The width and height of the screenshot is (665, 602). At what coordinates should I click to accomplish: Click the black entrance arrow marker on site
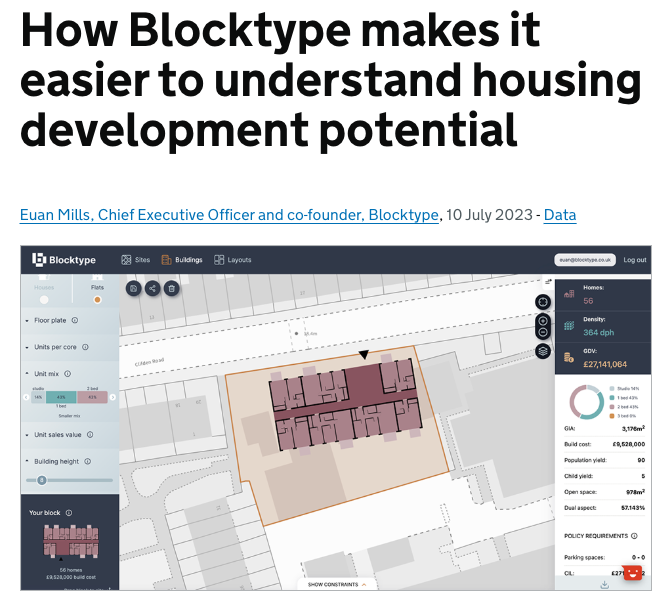point(363,355)
